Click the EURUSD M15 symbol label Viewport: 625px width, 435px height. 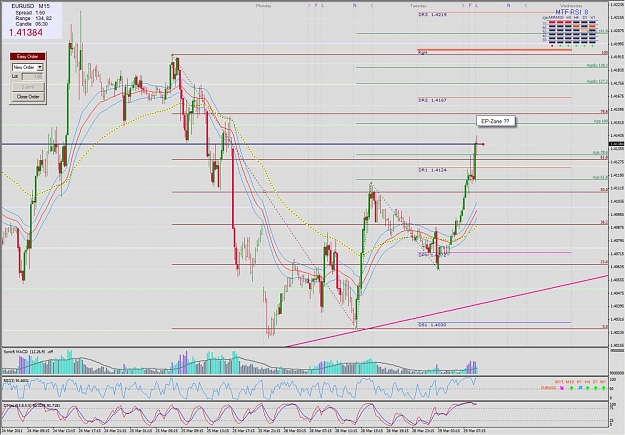[x=30, y=6]
